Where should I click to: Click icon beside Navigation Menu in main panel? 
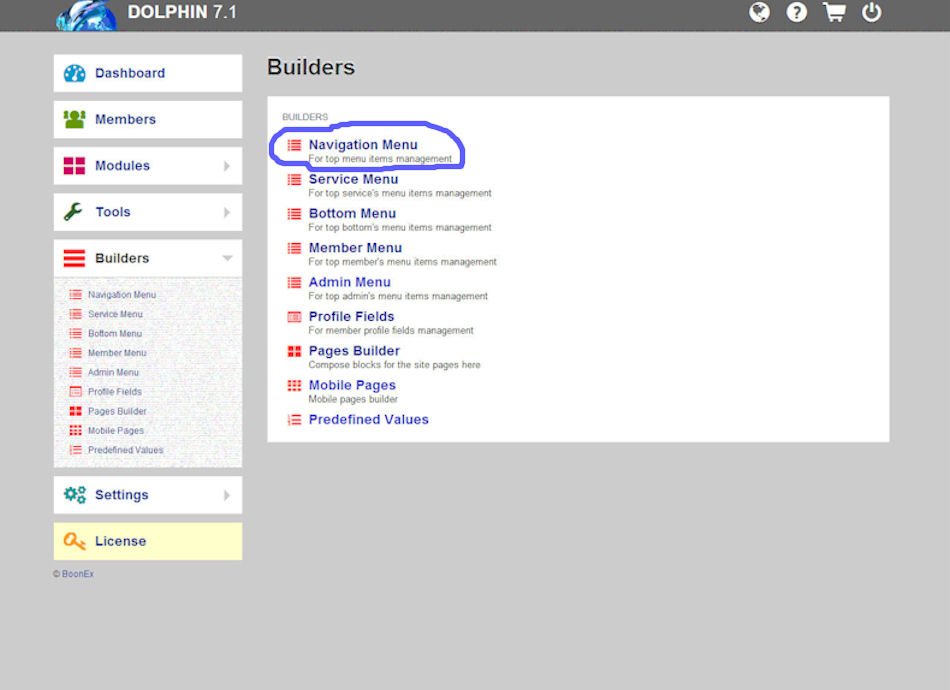294,145
